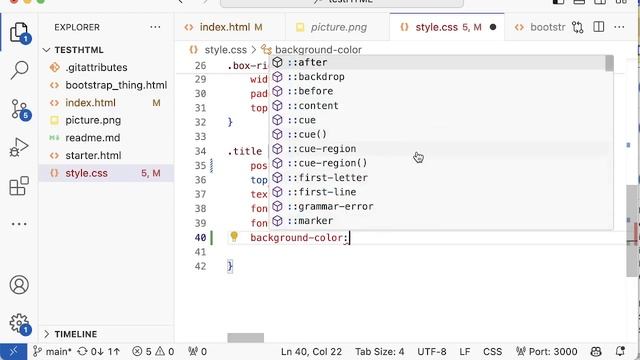Open the Extensions view
Screen dimensions: 640x360
tap(19, 186)
